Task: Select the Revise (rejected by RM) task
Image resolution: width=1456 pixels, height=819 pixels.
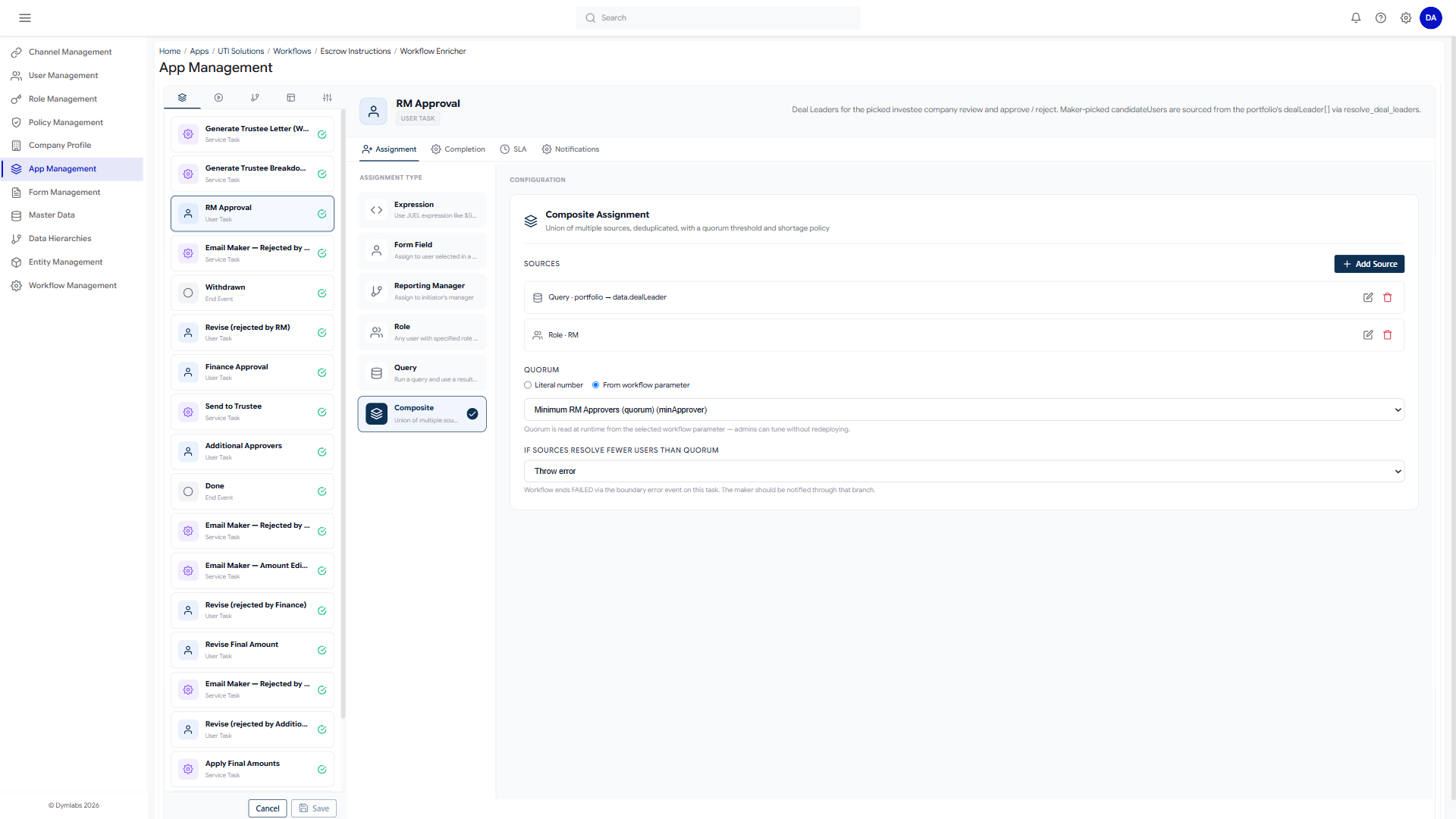Action: [x=253, y=333]
